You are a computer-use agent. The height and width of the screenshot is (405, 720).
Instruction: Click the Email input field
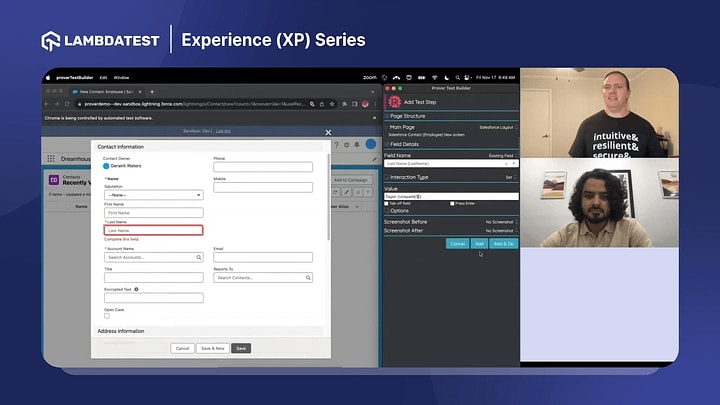(x=263, y=257)
